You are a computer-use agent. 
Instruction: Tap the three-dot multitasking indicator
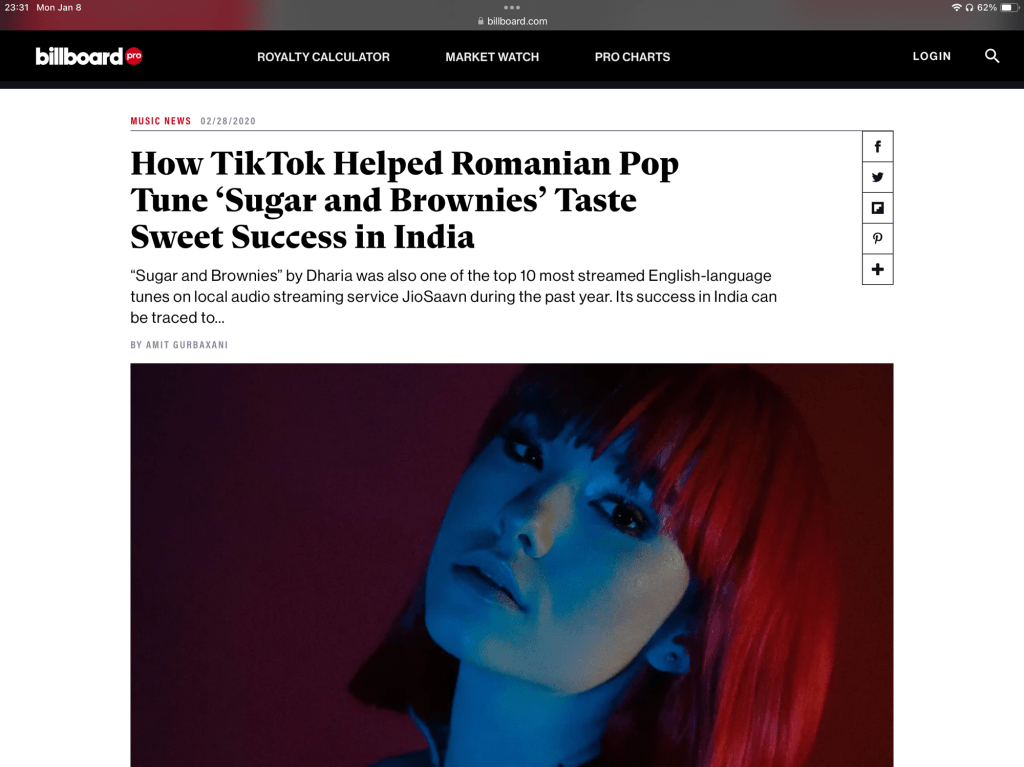(512, 8)
